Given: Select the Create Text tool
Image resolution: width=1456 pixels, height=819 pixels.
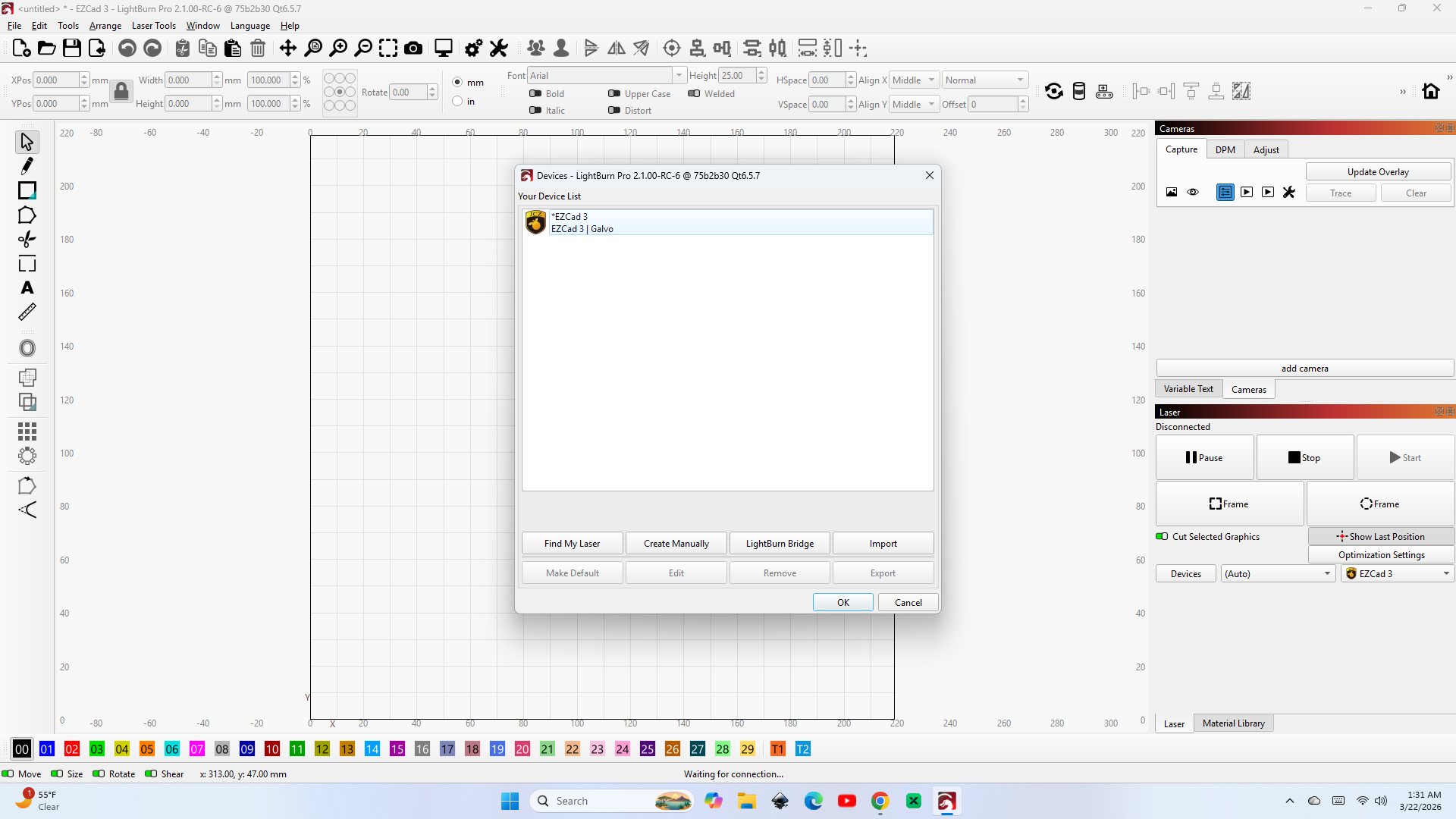Looking at the screenshot, I should (27, 288).
